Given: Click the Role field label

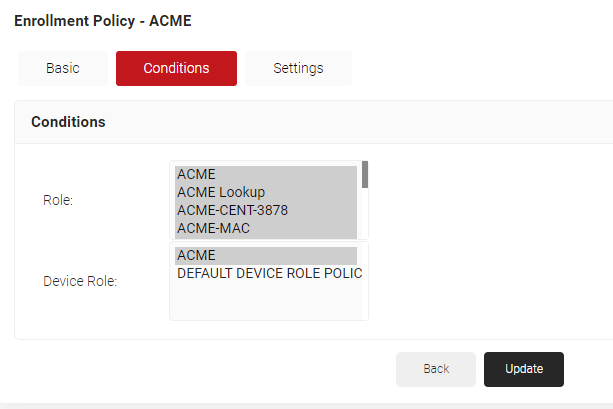Looking at the screenshot, I should [58, 200].
